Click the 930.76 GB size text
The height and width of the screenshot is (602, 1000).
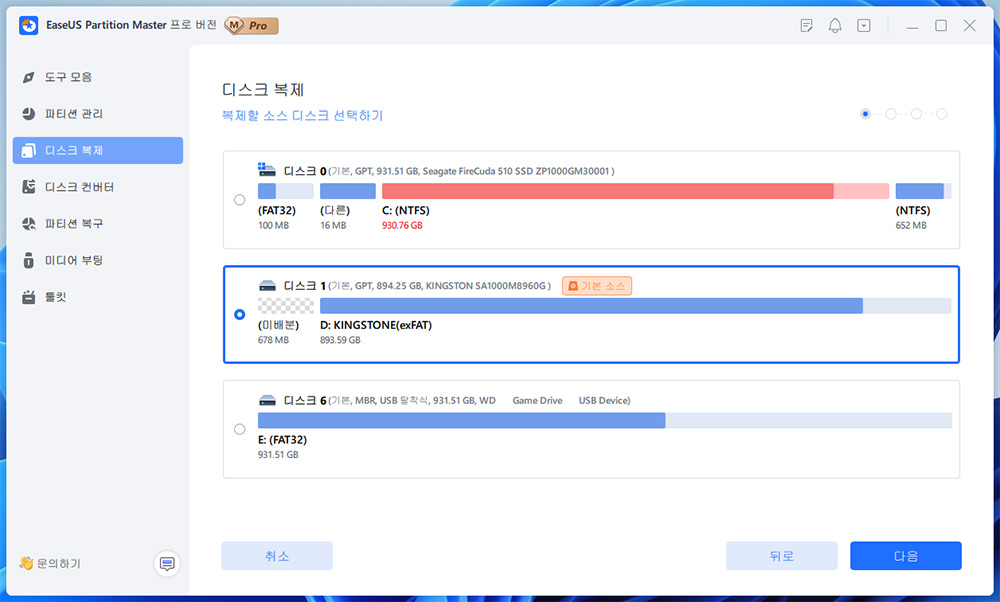pos(402,225)
